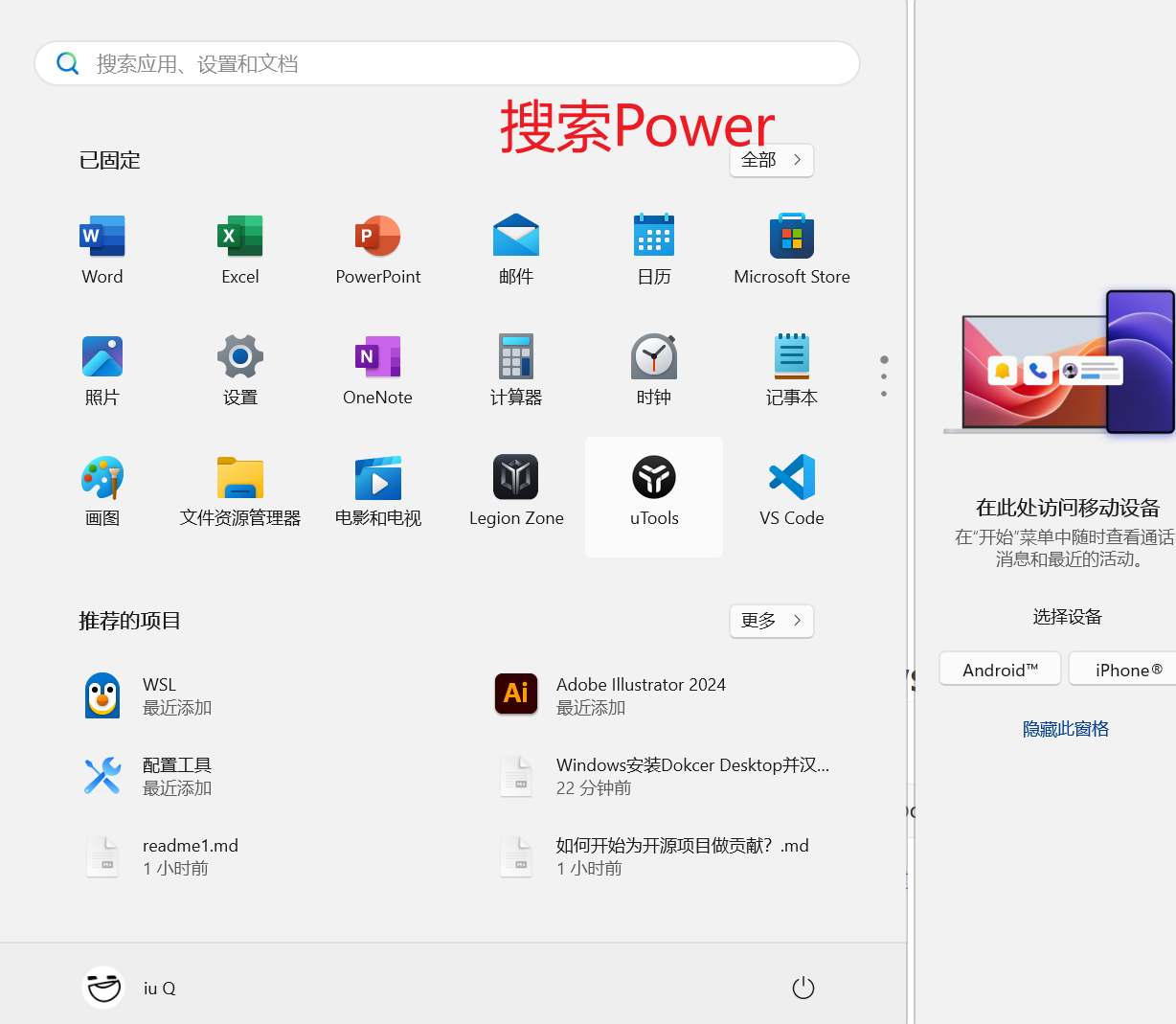Choose Android device option
The height and width of the screenshot is (1024, 1176).
(x=1000, y=669)
